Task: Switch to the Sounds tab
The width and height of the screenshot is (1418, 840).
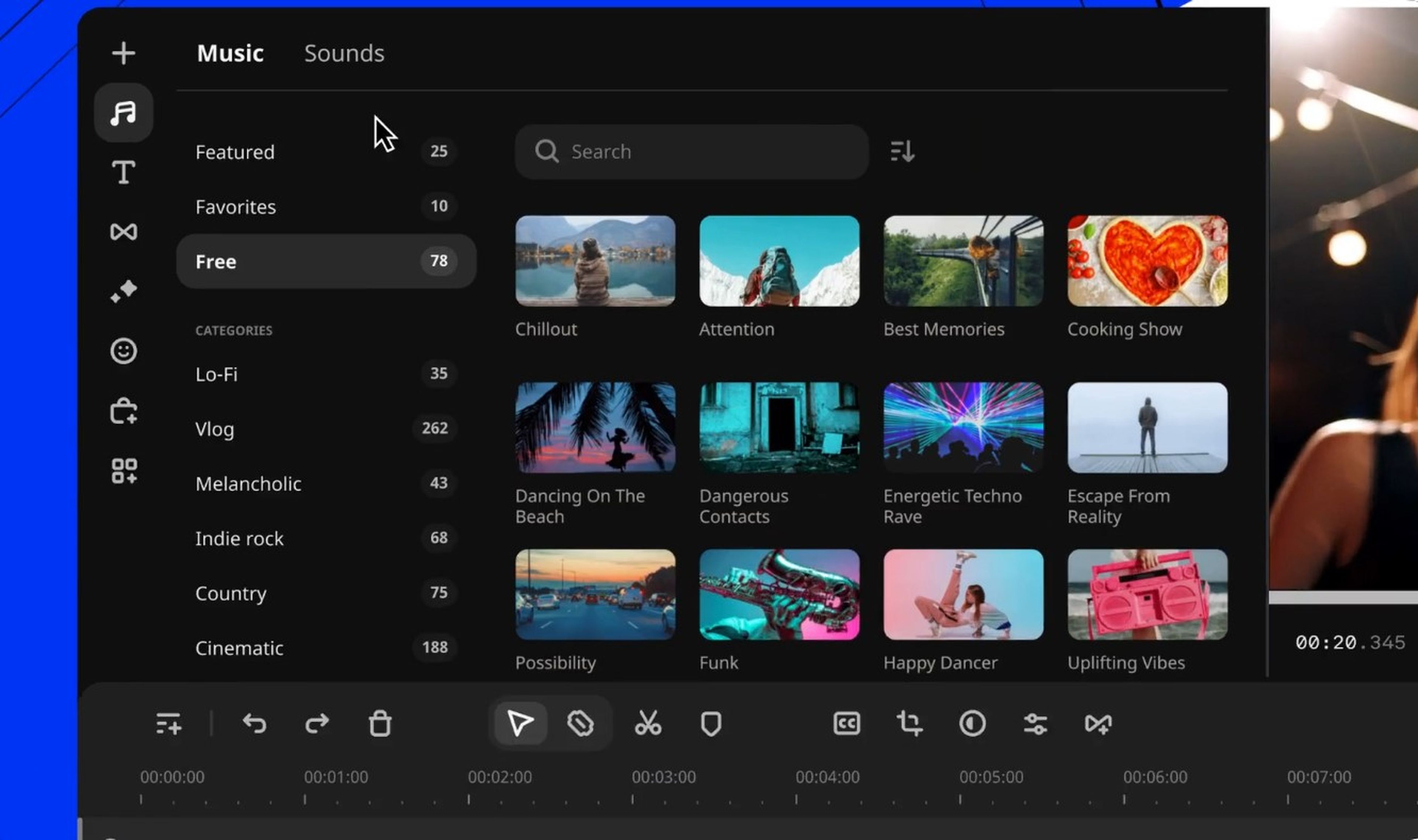Action: coord(344,53)
